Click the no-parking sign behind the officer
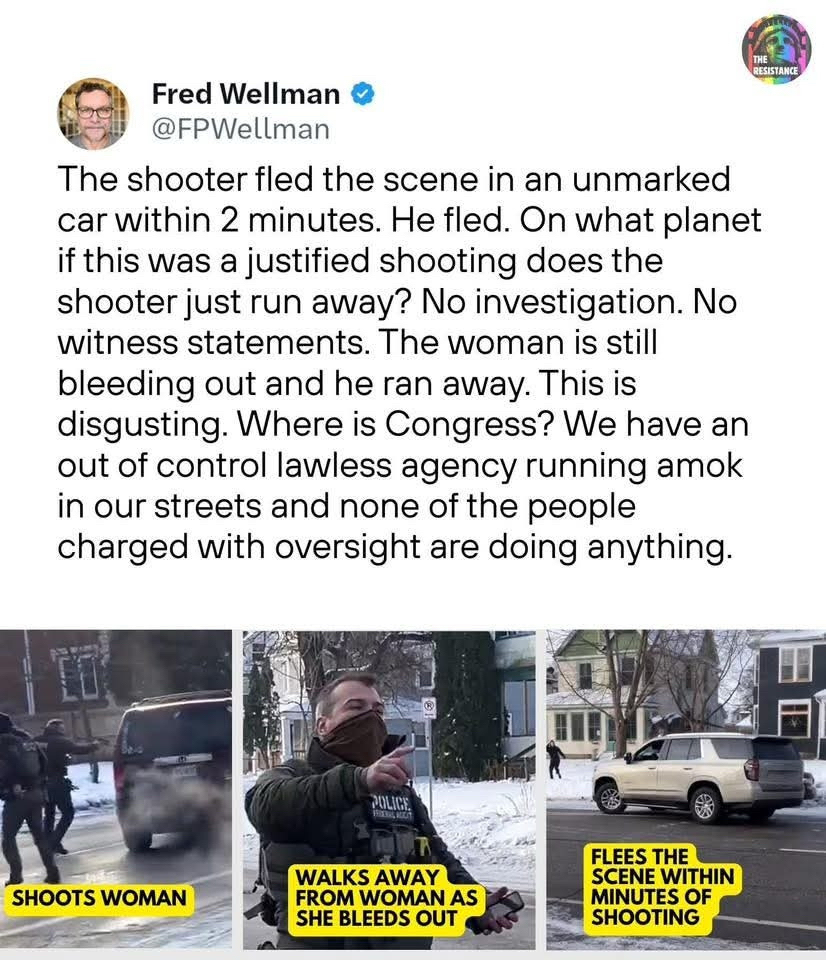Image resolution: width=826 pixels, height=960 pixels. (x=429, y=707)
